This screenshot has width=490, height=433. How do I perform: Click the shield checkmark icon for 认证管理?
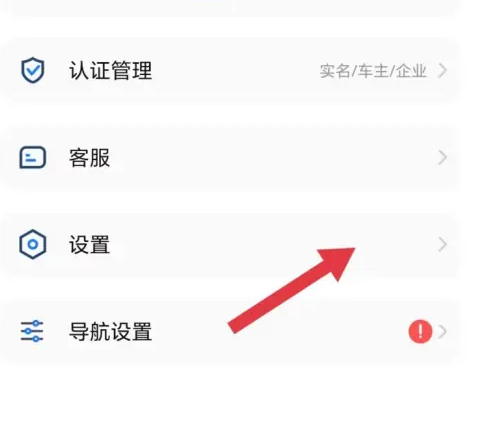(x=33, y=70)
